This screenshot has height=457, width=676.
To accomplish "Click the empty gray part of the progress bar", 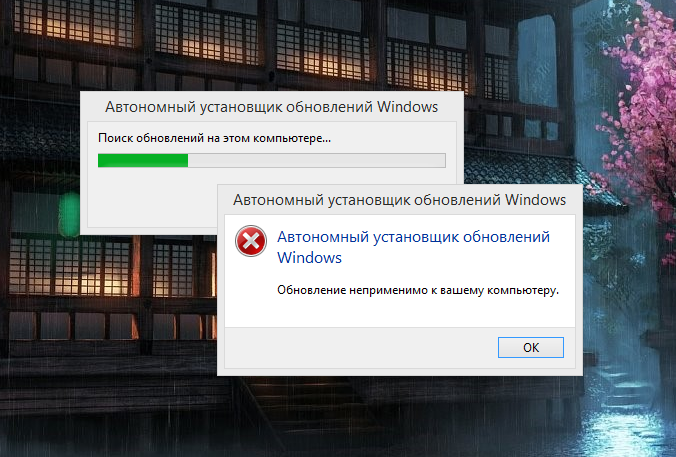I will (316, 160).
